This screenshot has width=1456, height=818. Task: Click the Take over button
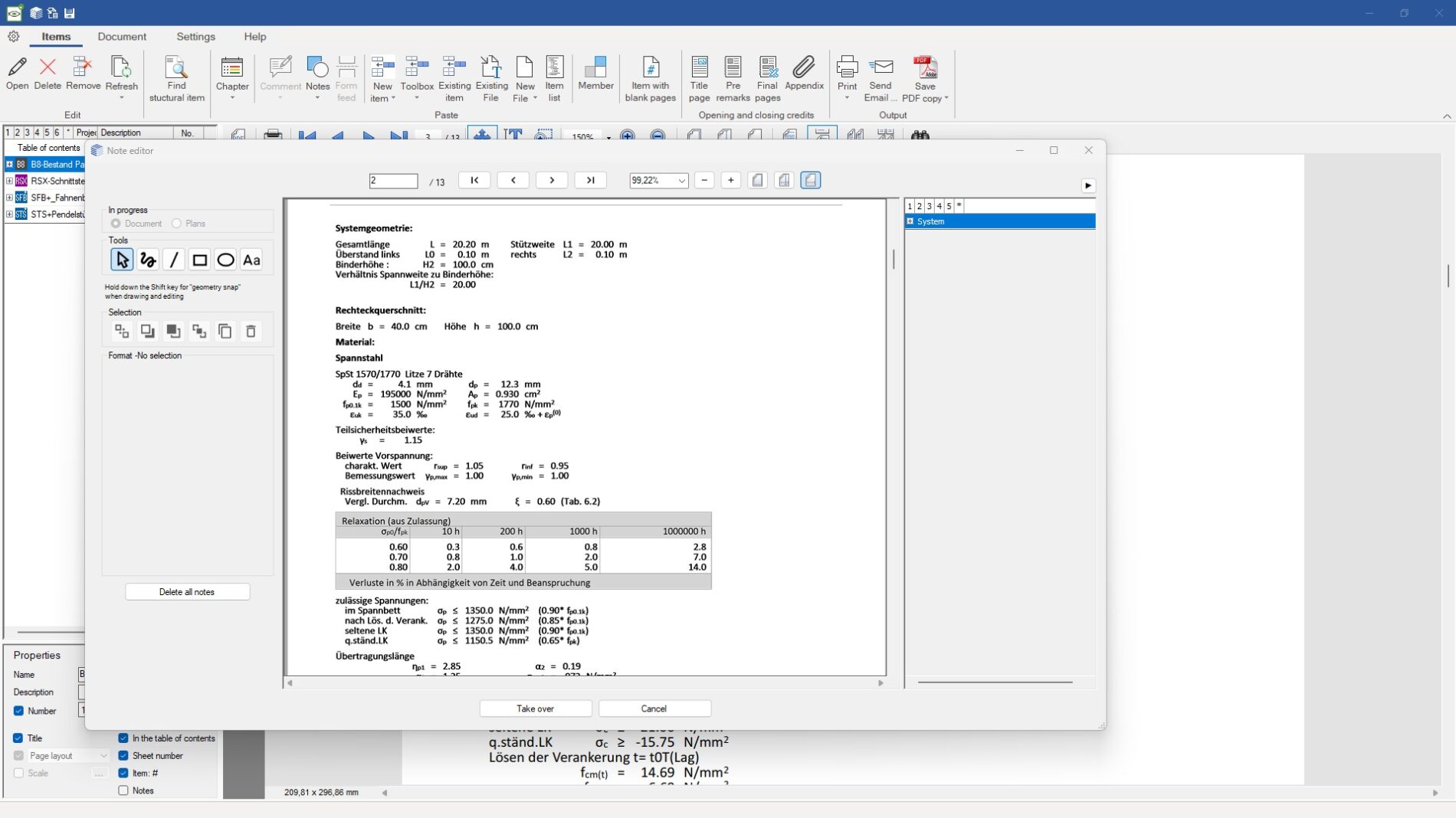536,709
